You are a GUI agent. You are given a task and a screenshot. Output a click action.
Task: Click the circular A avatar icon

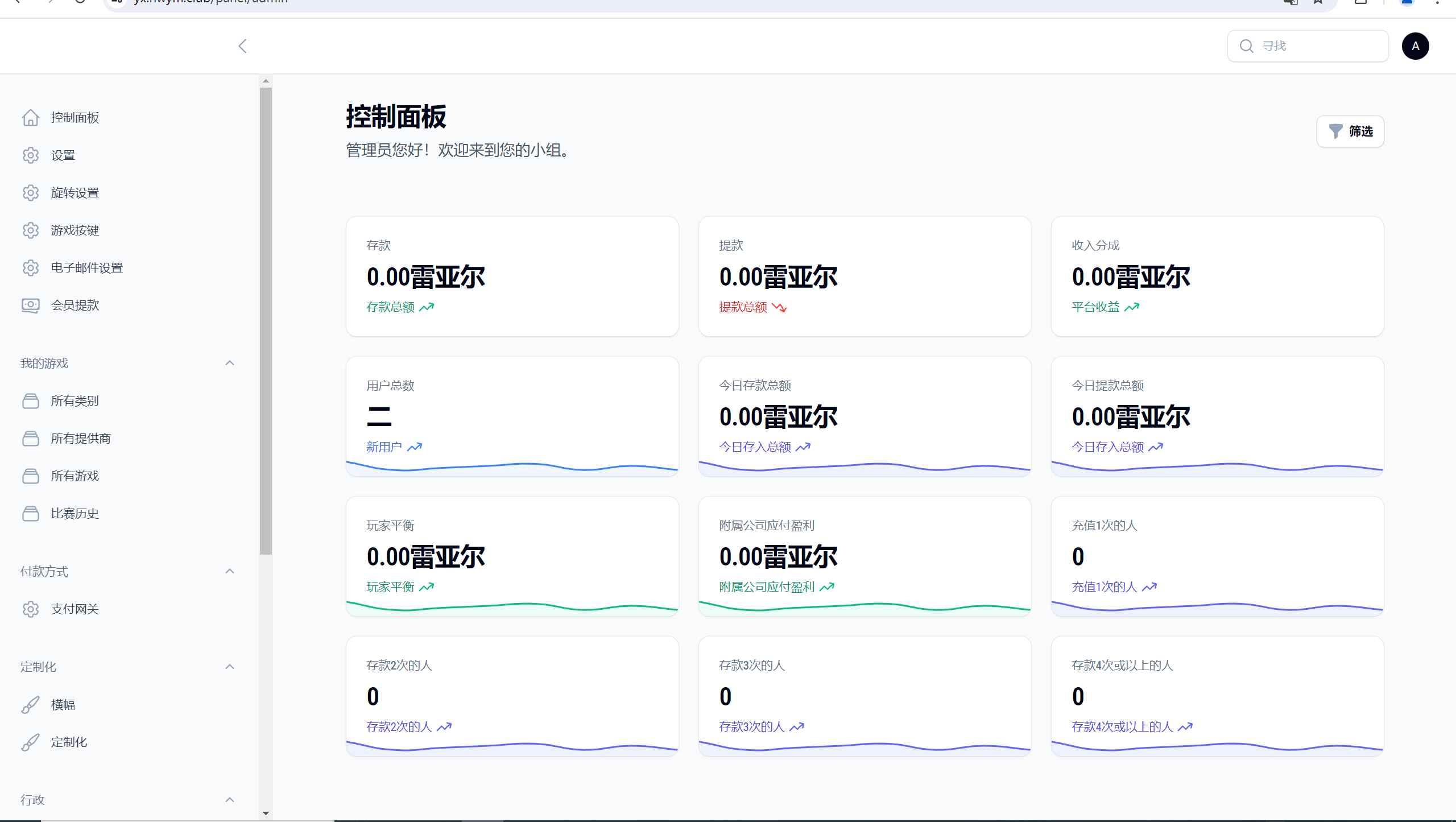pos(1415,46)
